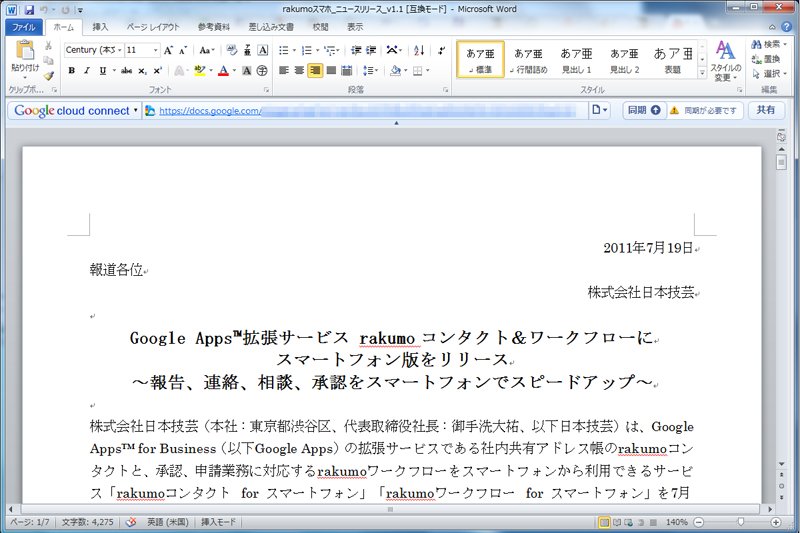The width and height of the screenshot is (800, 533).
Task: Click the Grow Font icon
Action: point(168,50)
